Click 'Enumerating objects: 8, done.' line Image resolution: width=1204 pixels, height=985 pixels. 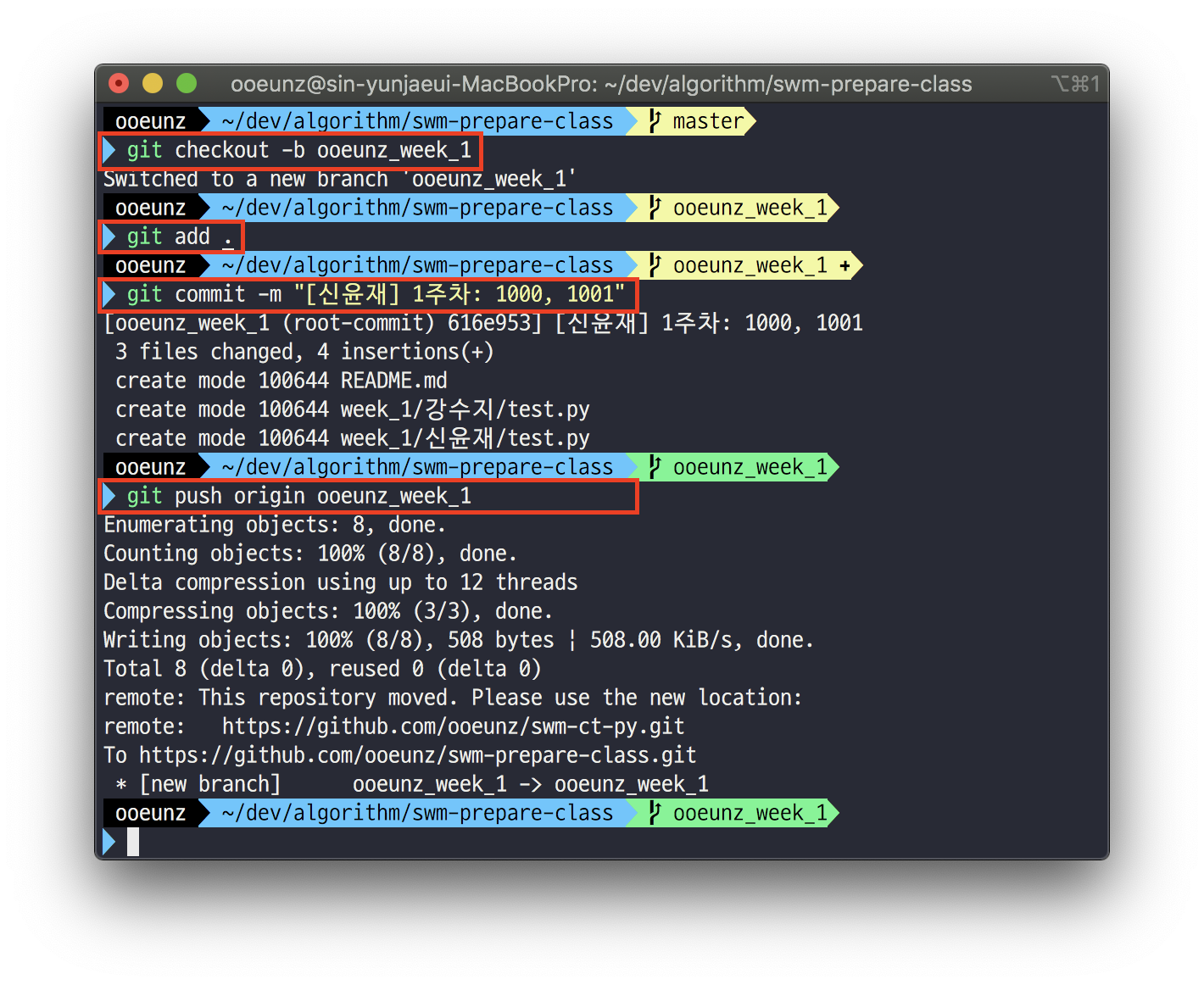point(275,525)
